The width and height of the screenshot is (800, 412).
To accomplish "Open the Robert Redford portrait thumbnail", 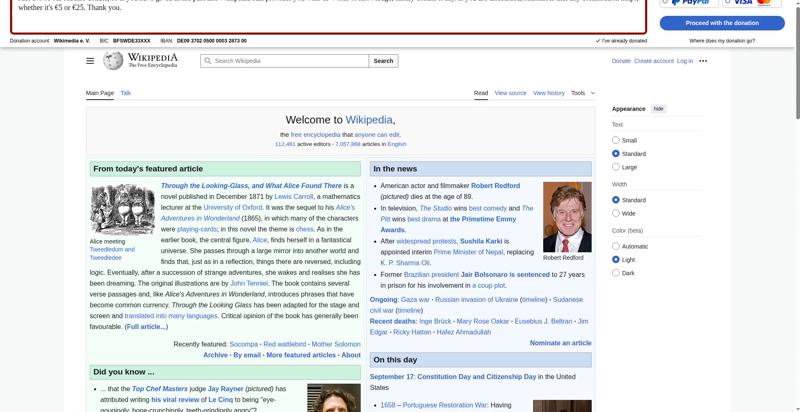I will (x=567, y=217).
